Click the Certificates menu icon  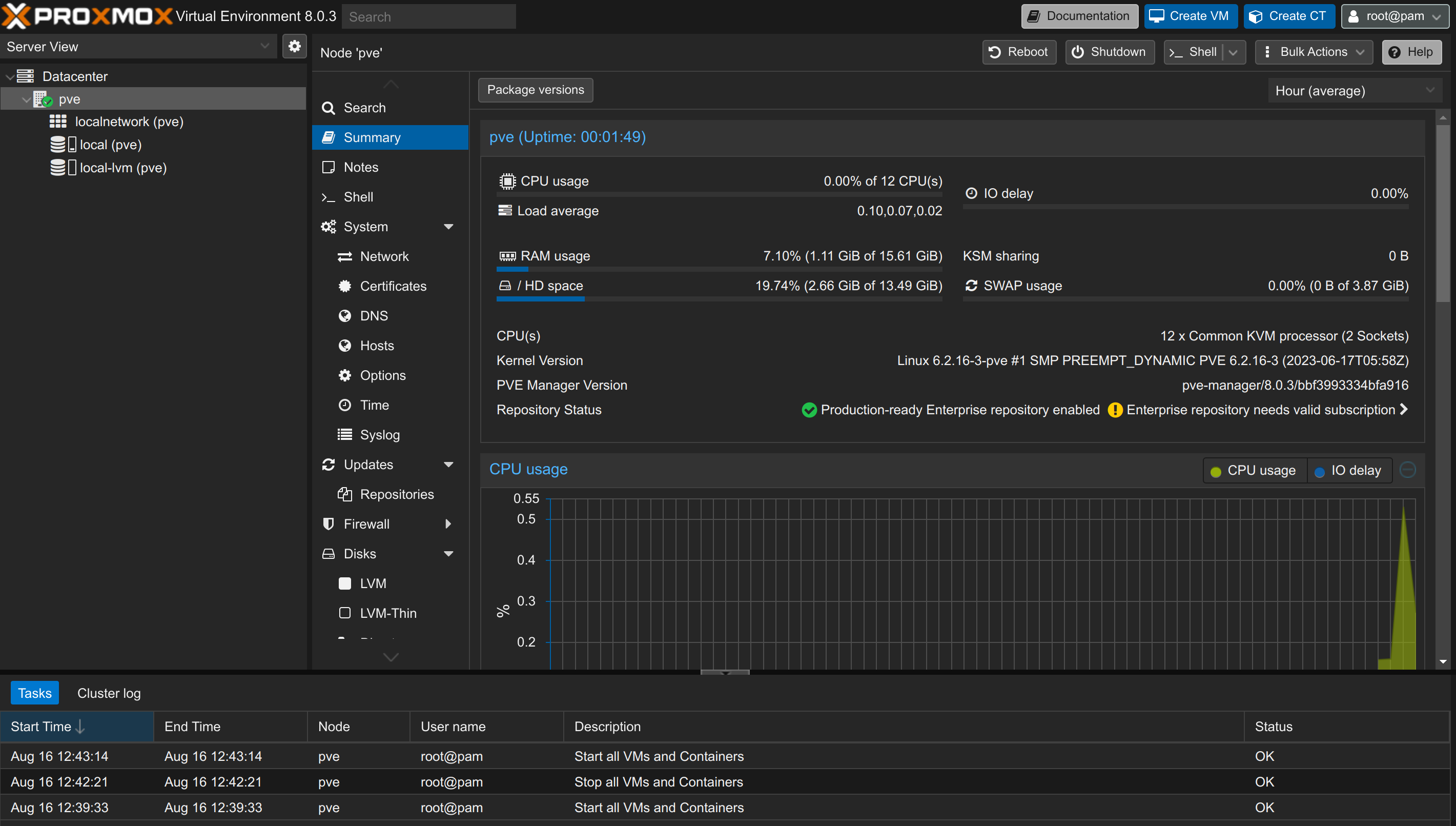click(x=345, y=286)
